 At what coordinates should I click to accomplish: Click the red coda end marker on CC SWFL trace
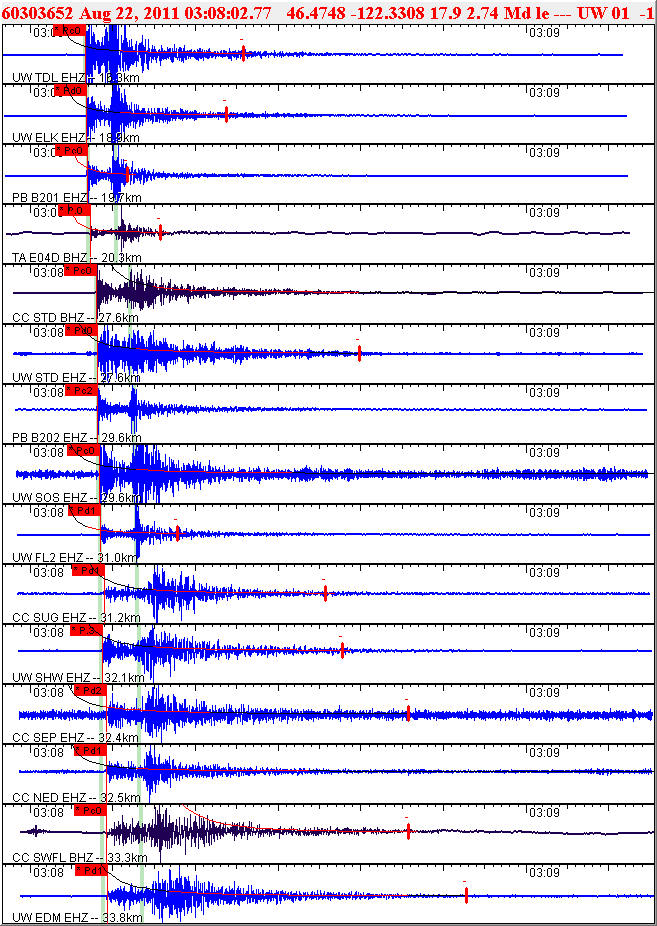coord(408,832)
